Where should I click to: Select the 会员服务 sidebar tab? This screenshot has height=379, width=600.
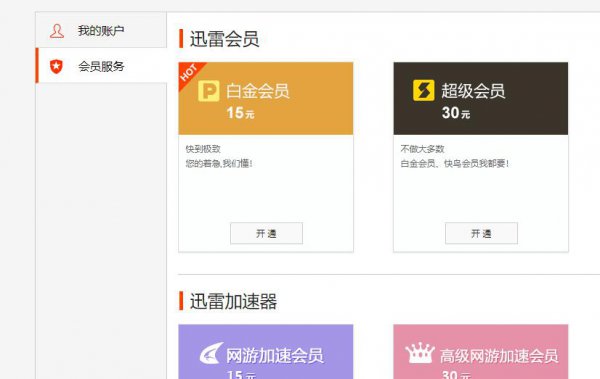coord(101,66)
